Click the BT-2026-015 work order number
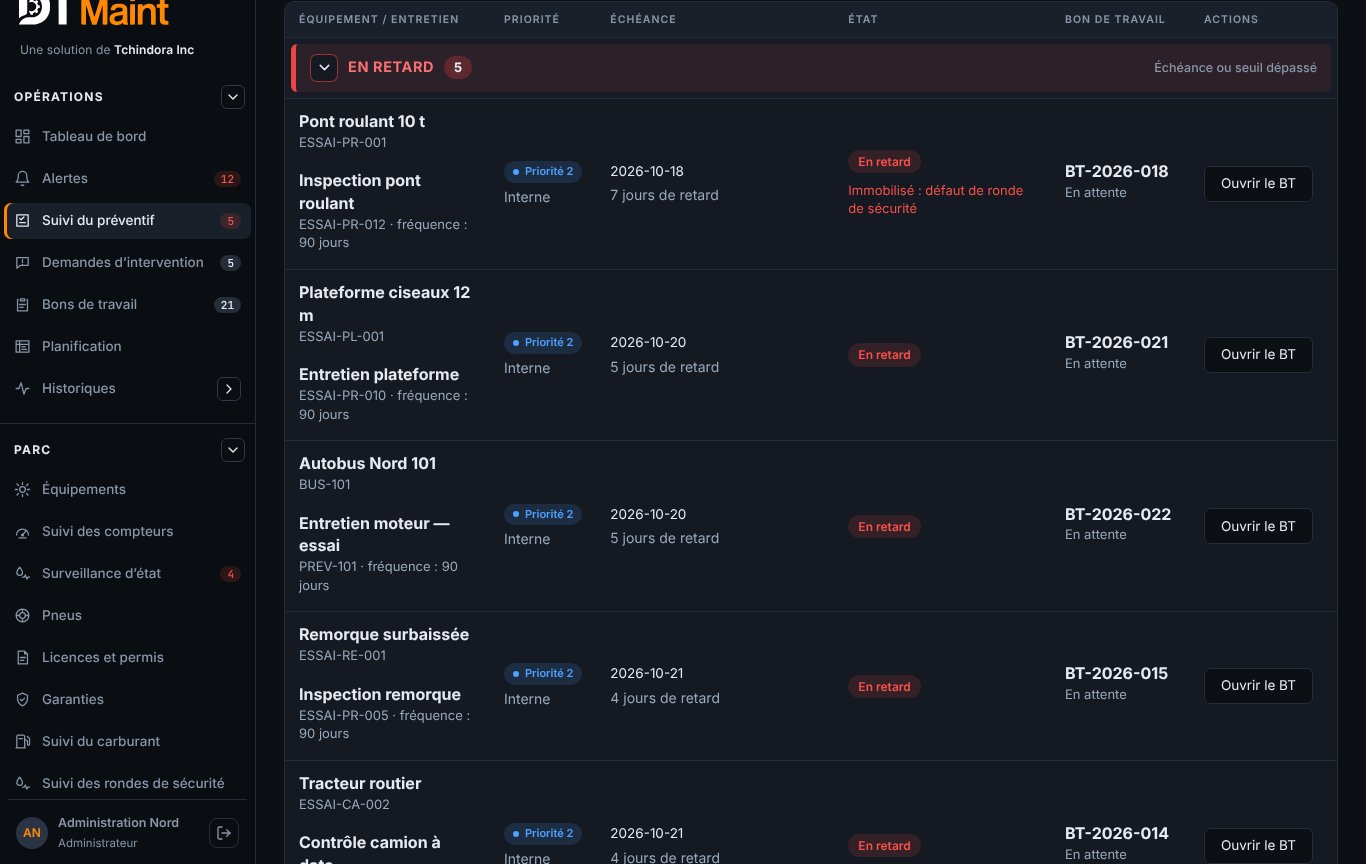The image size is (1366, 864). pos(1116,673)
